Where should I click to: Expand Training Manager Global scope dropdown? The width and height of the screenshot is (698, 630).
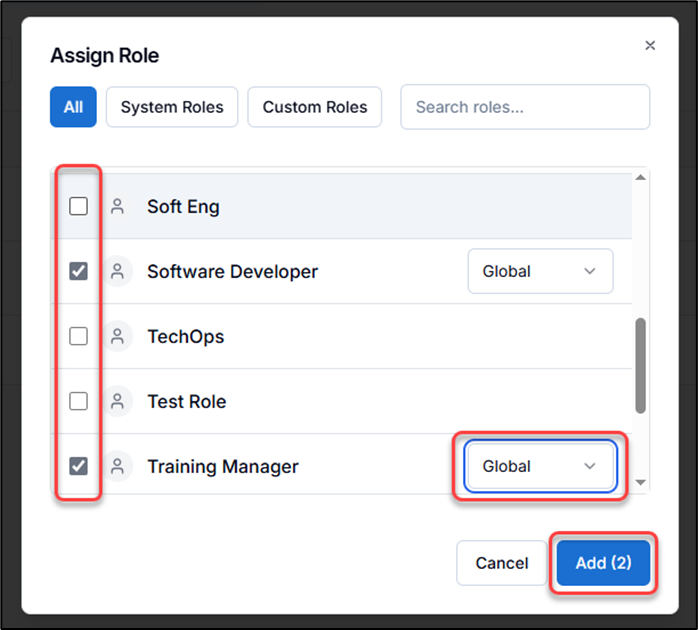[x=540, y=466]
